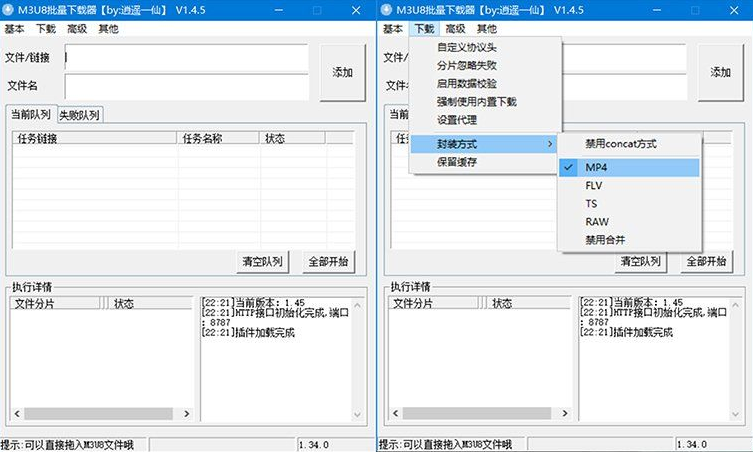
Task: Click 清空队列 button in right window
Action: click(x=641, y=262)
